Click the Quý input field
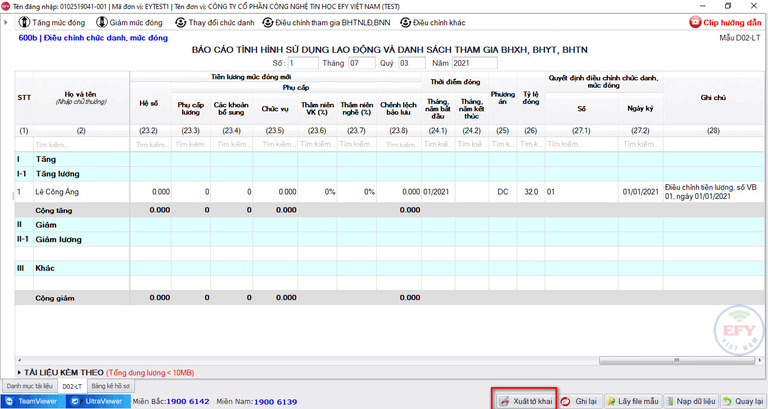Screen dimensions: 768x409 [x=411, y=63]
